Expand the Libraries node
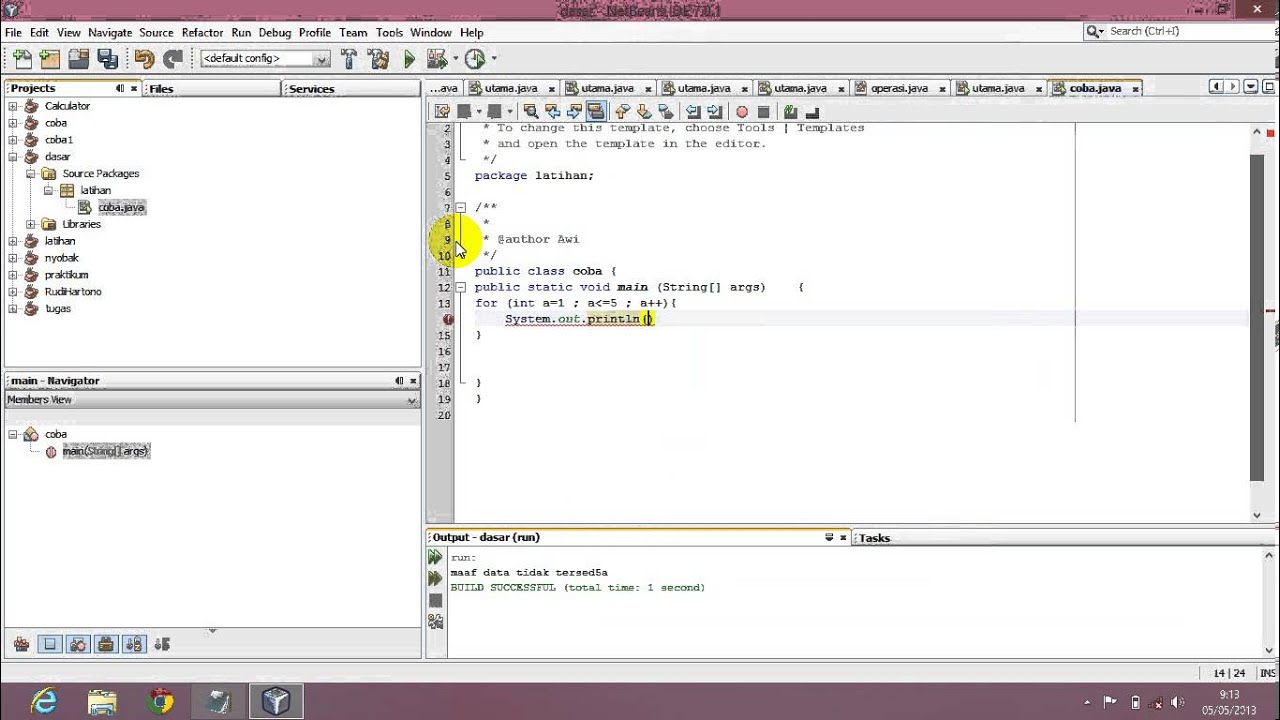Screen dimensions: 1280x720 30,224
